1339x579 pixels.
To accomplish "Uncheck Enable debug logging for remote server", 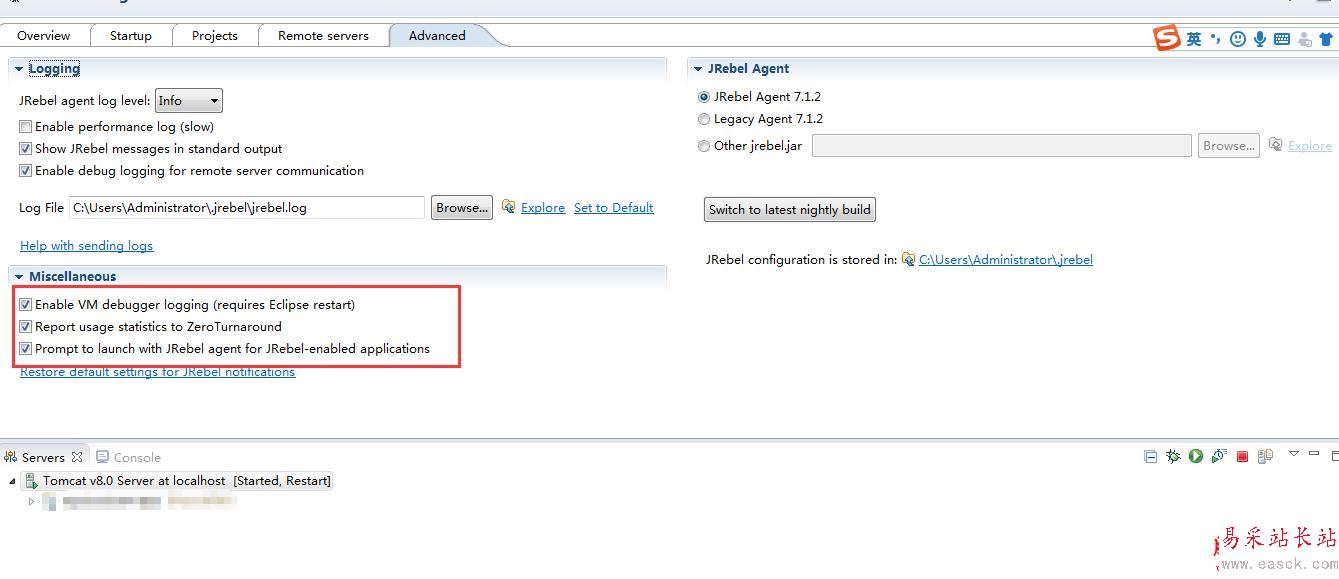I will pyautogui.click(x=26, y=171).
